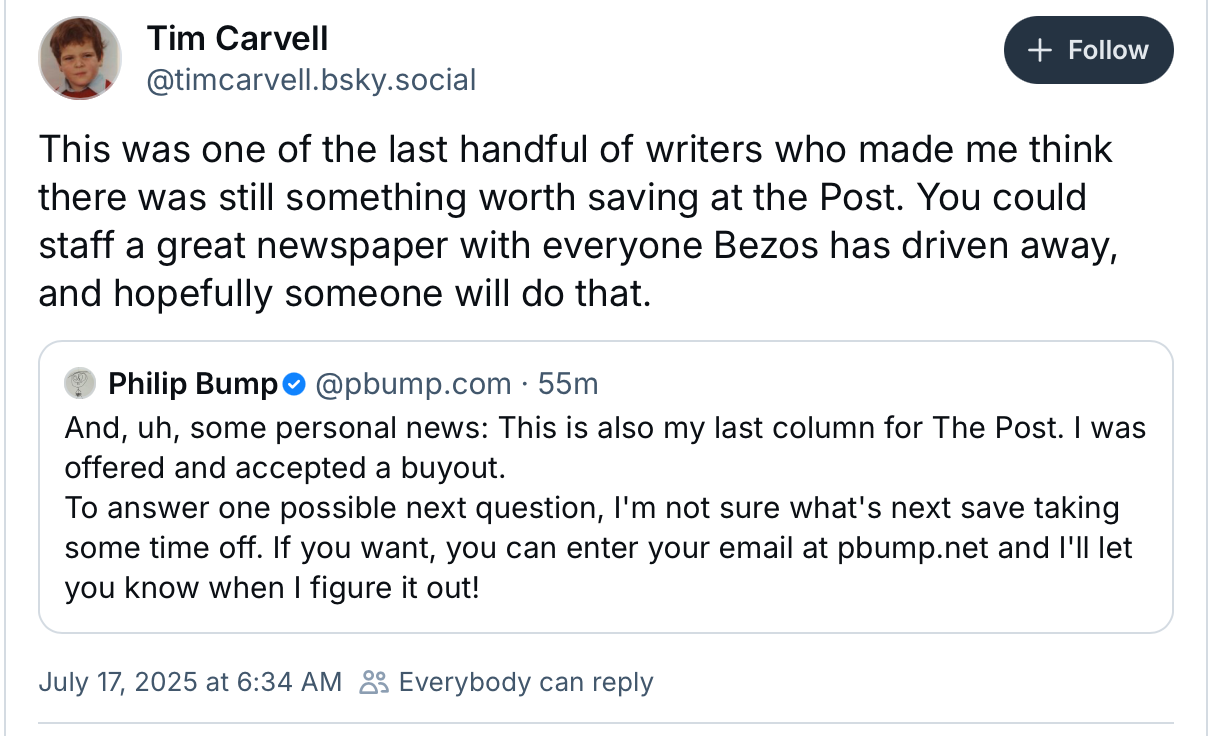Click the 55m timestamp on quoted post
This screenshot has height=736, width=1218.
click(x=568, y=383)
